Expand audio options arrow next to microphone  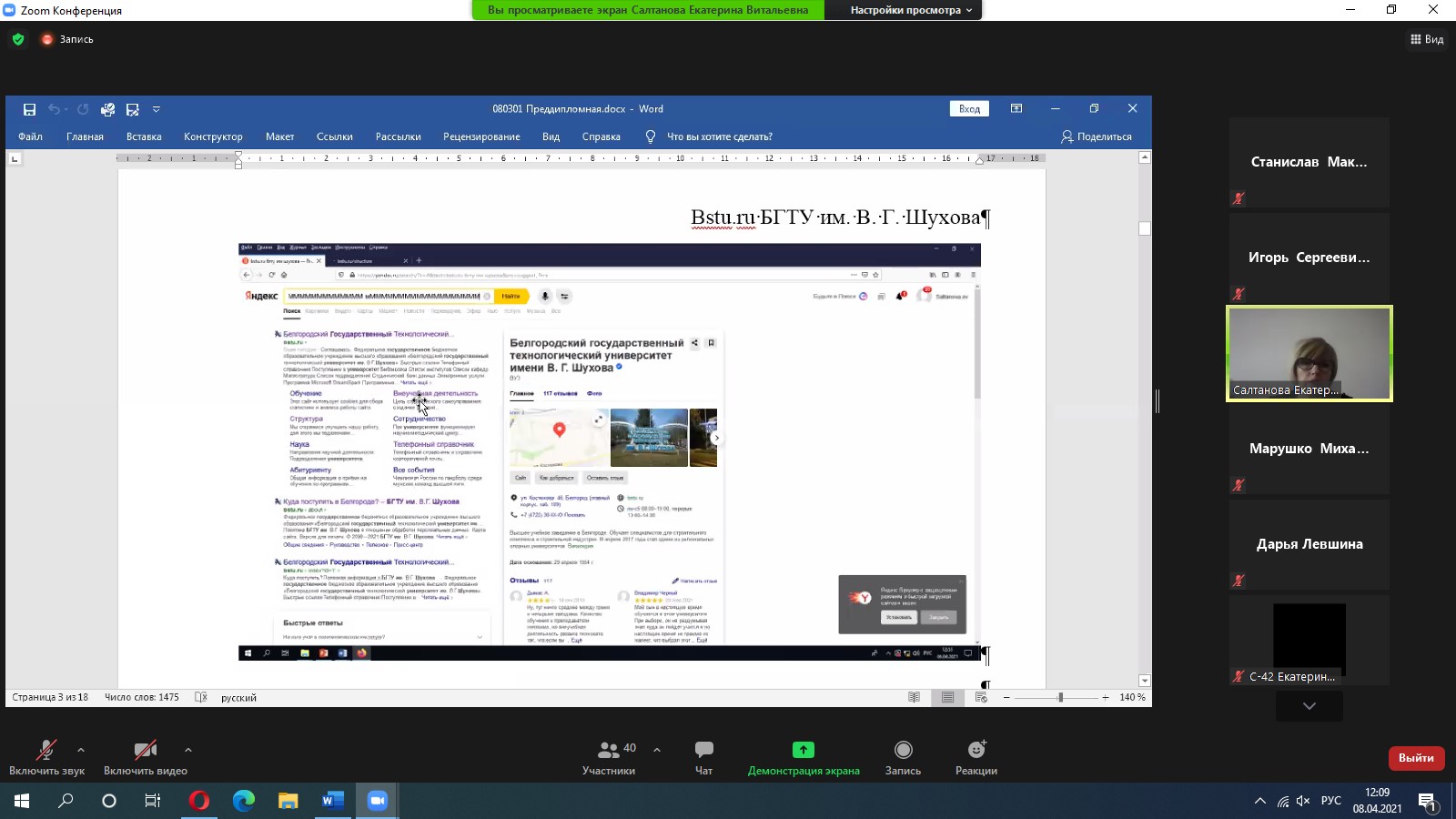click(81, 750)
